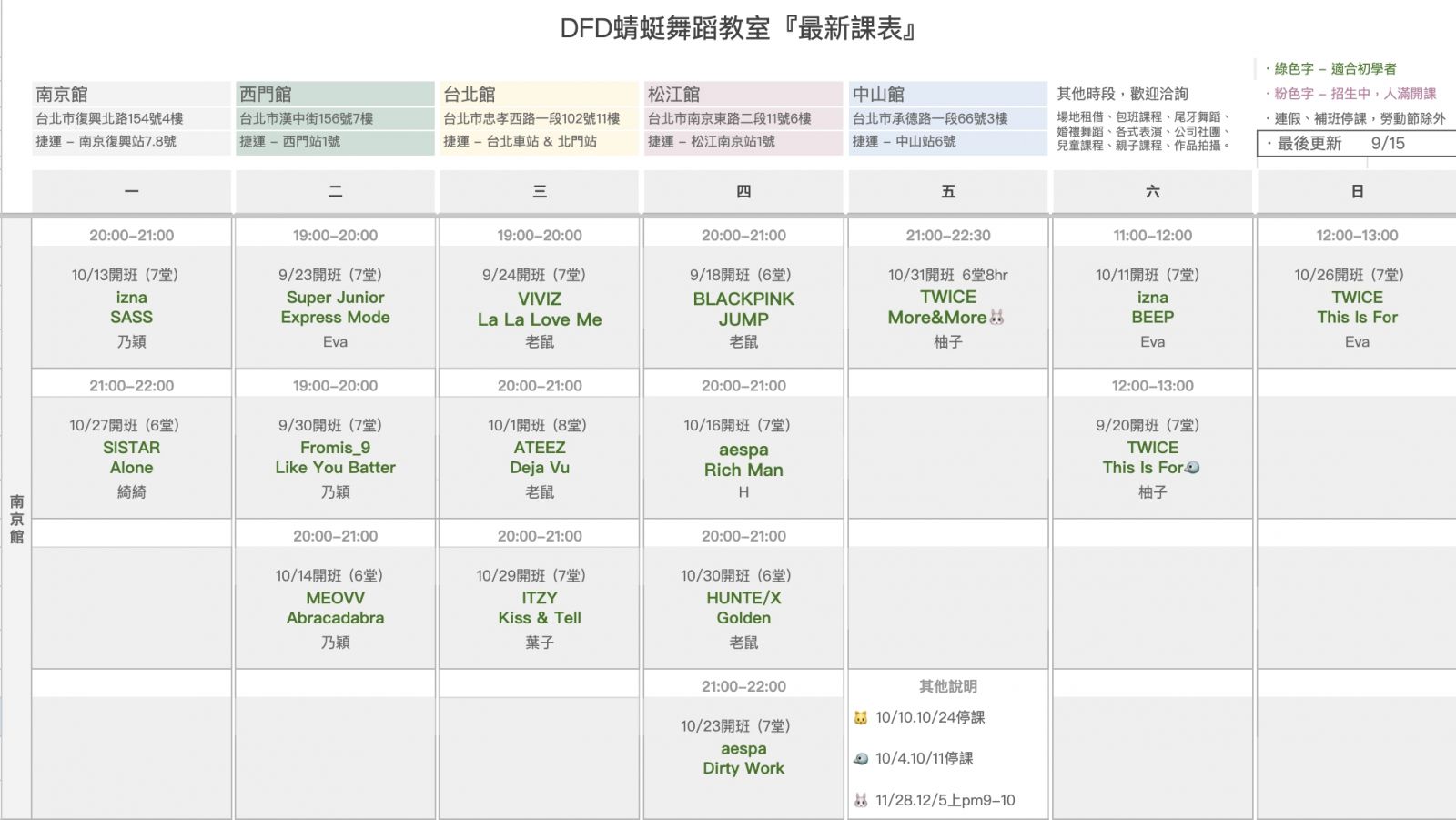Image resolution: width=1456 pixels, height=820 pixels.
Task: Click the HUNTE/X class entry
Action: point(743,599)
